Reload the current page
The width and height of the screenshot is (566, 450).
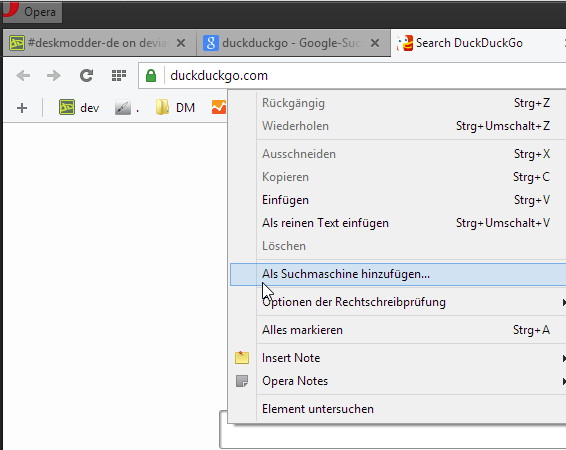[86, 76]
